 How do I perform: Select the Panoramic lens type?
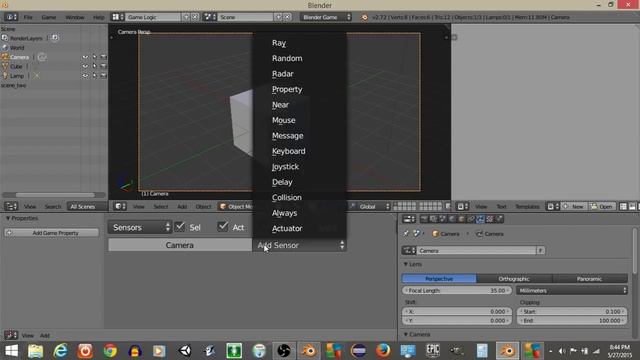coord(590,279)
